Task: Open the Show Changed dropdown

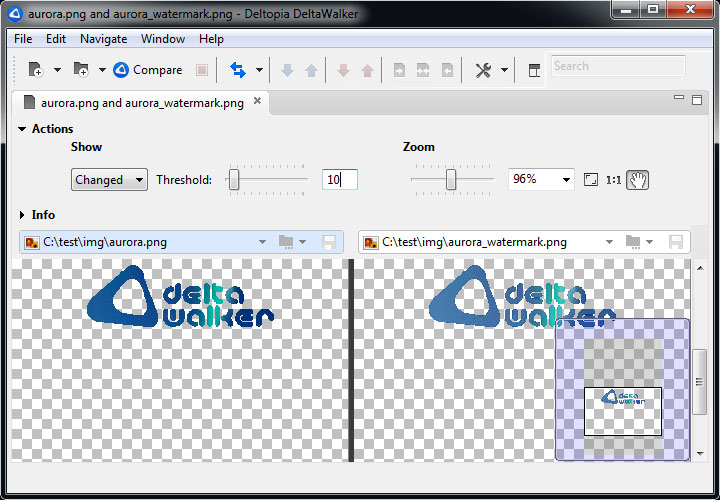Action: [109, 180]
